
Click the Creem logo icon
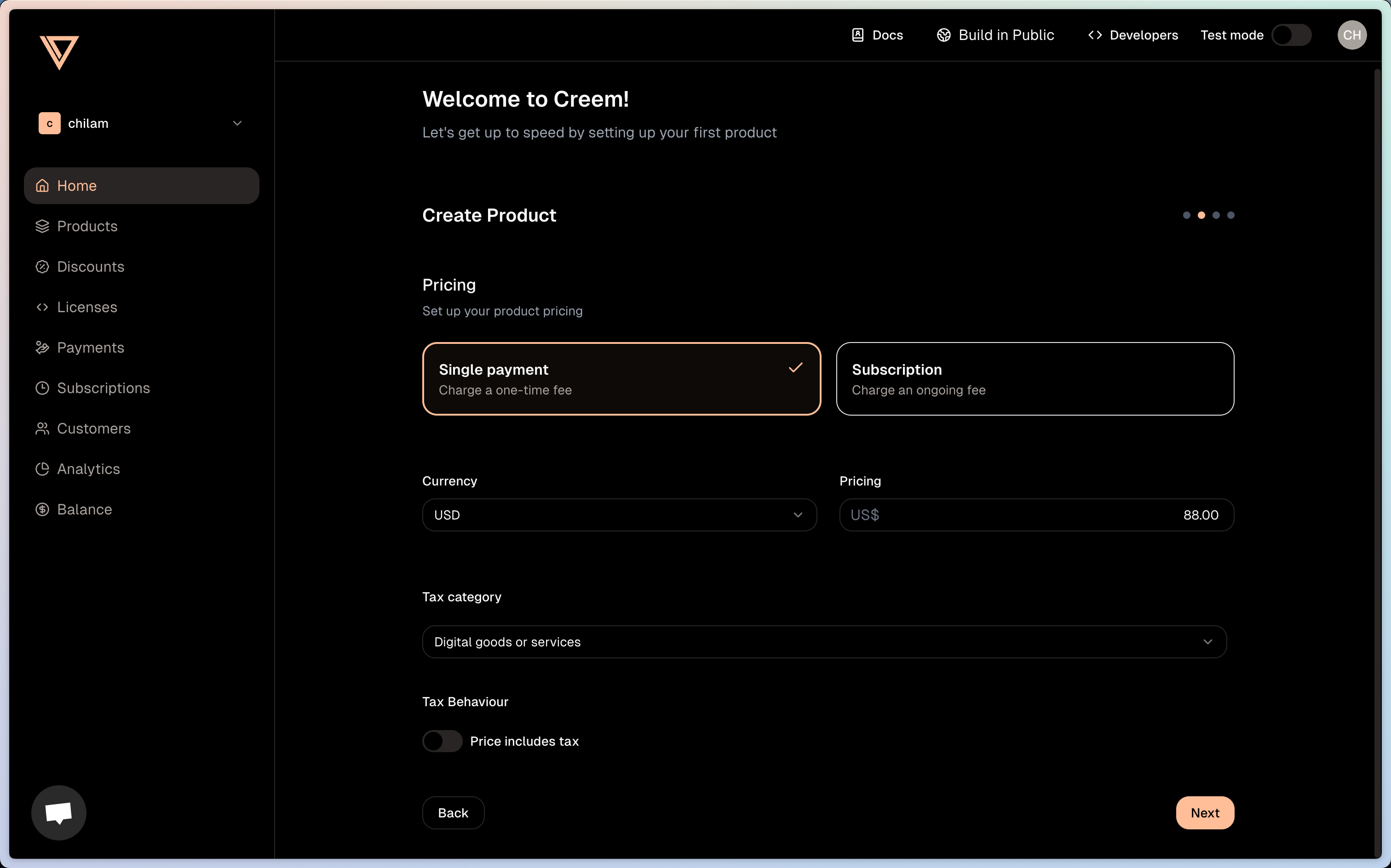coord(59,52)
